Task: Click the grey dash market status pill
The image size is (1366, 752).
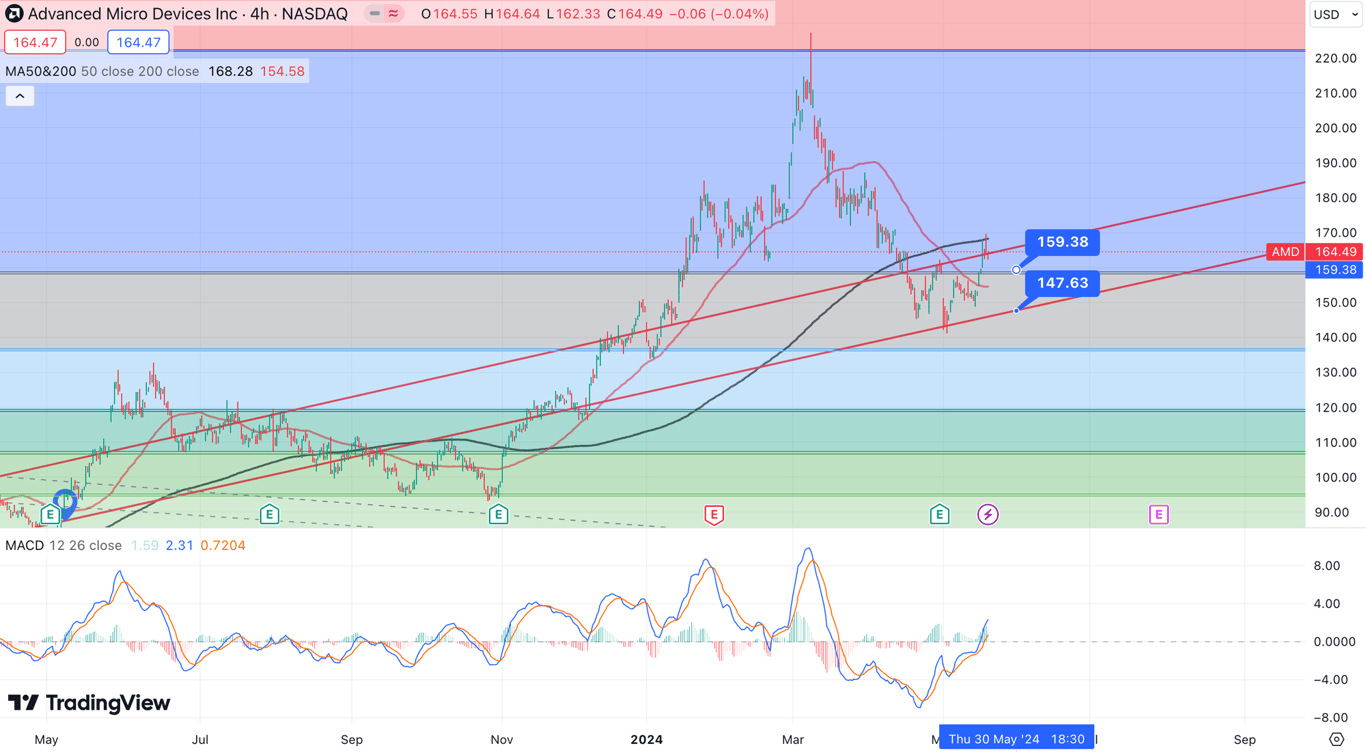Action: pyautogui.click(x=374, y=14)
